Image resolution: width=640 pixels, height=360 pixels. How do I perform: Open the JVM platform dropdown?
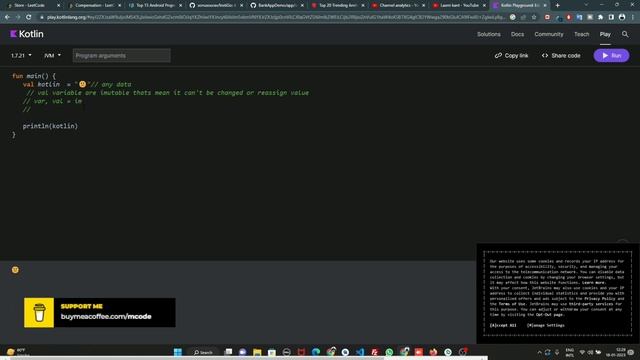[x=52, y=56]
